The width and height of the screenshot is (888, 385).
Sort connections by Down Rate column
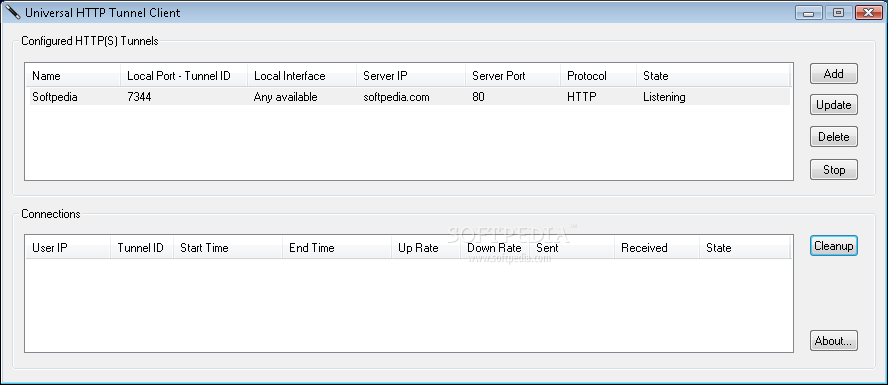coord(494,248)
